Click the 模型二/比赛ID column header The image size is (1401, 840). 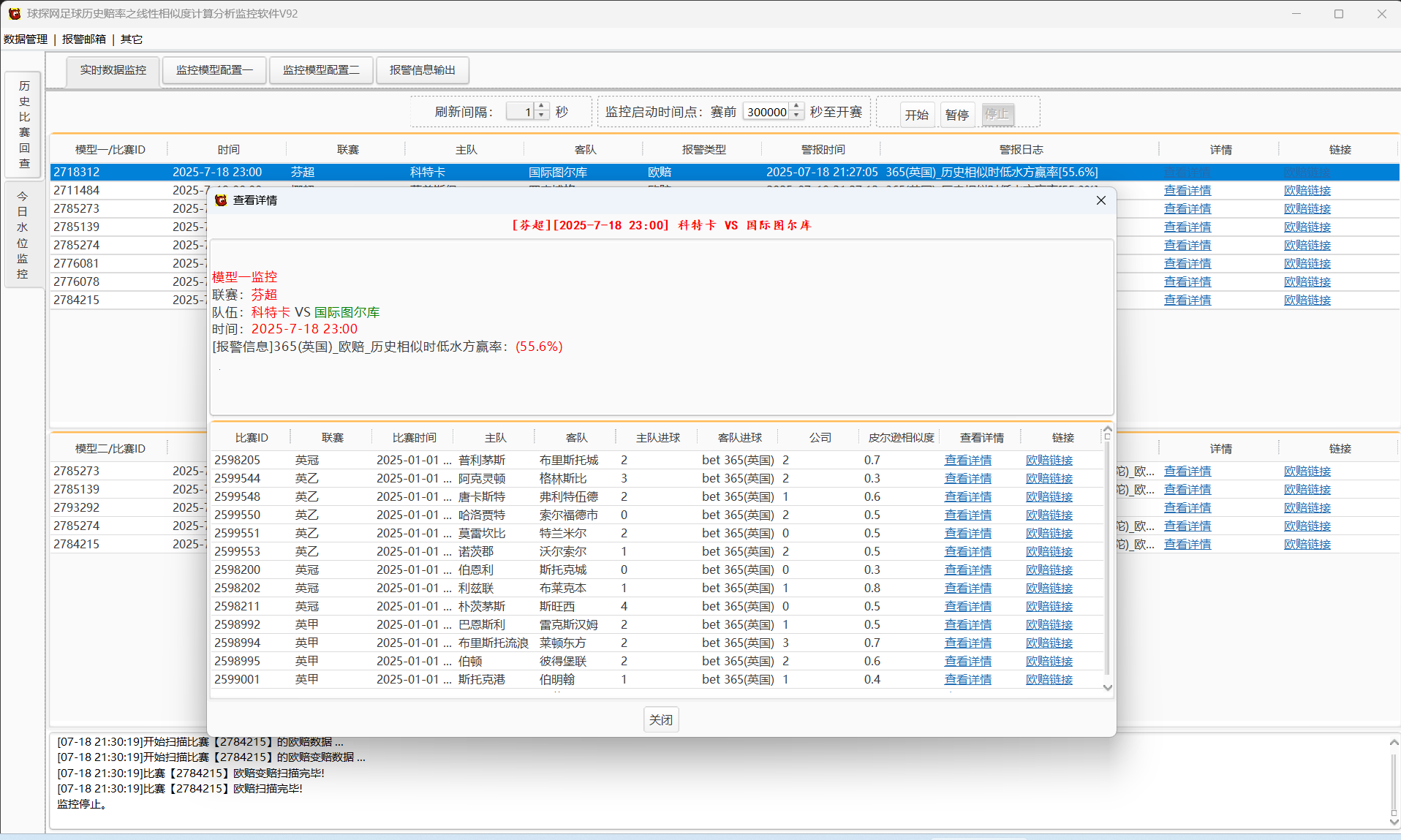click(110, 449)
